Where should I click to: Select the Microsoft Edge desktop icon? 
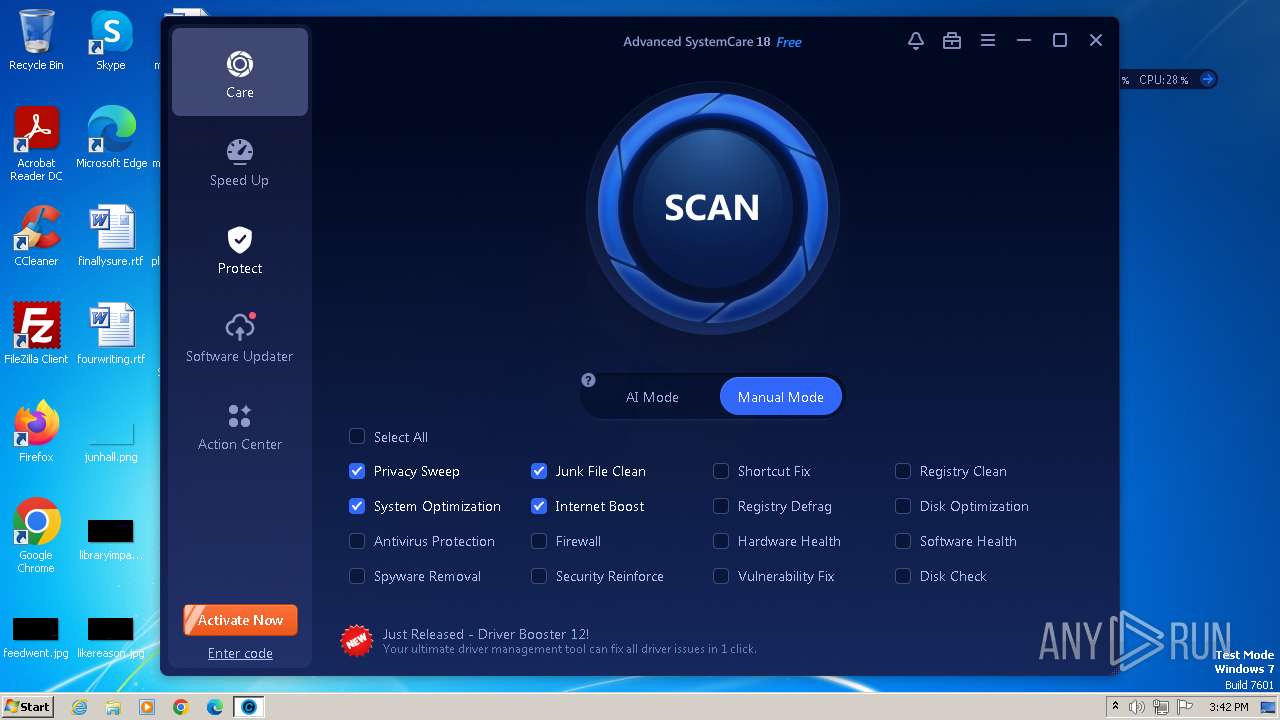[112, 138]
